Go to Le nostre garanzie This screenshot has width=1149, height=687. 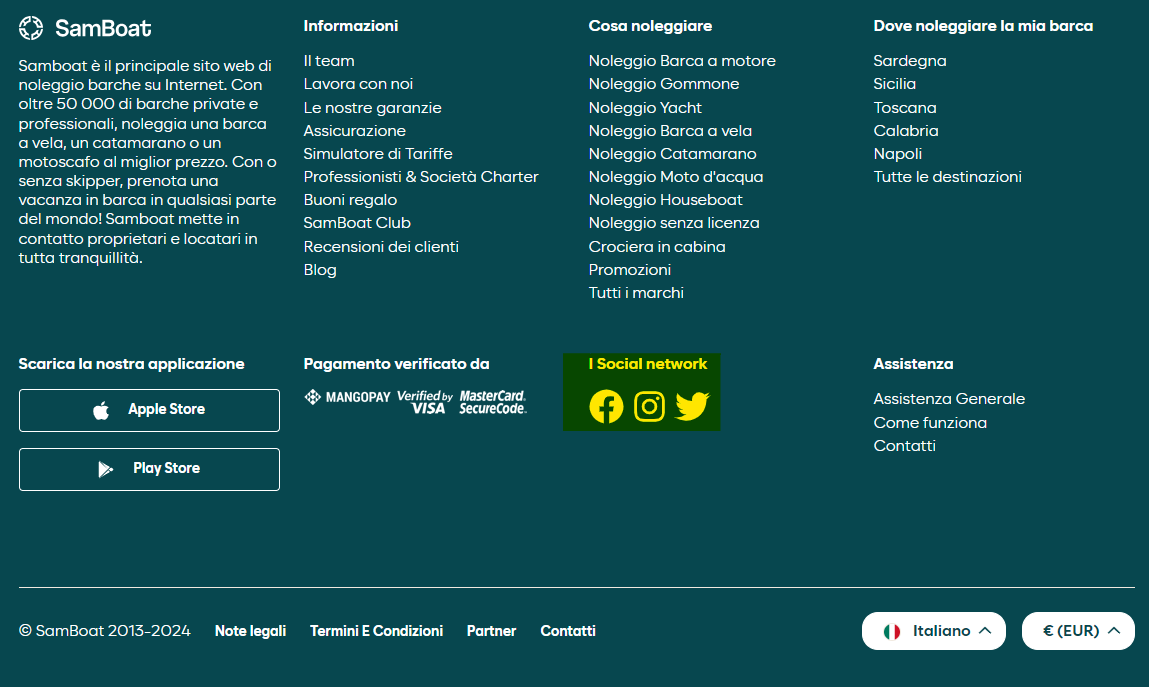click(x=372, y=108)
